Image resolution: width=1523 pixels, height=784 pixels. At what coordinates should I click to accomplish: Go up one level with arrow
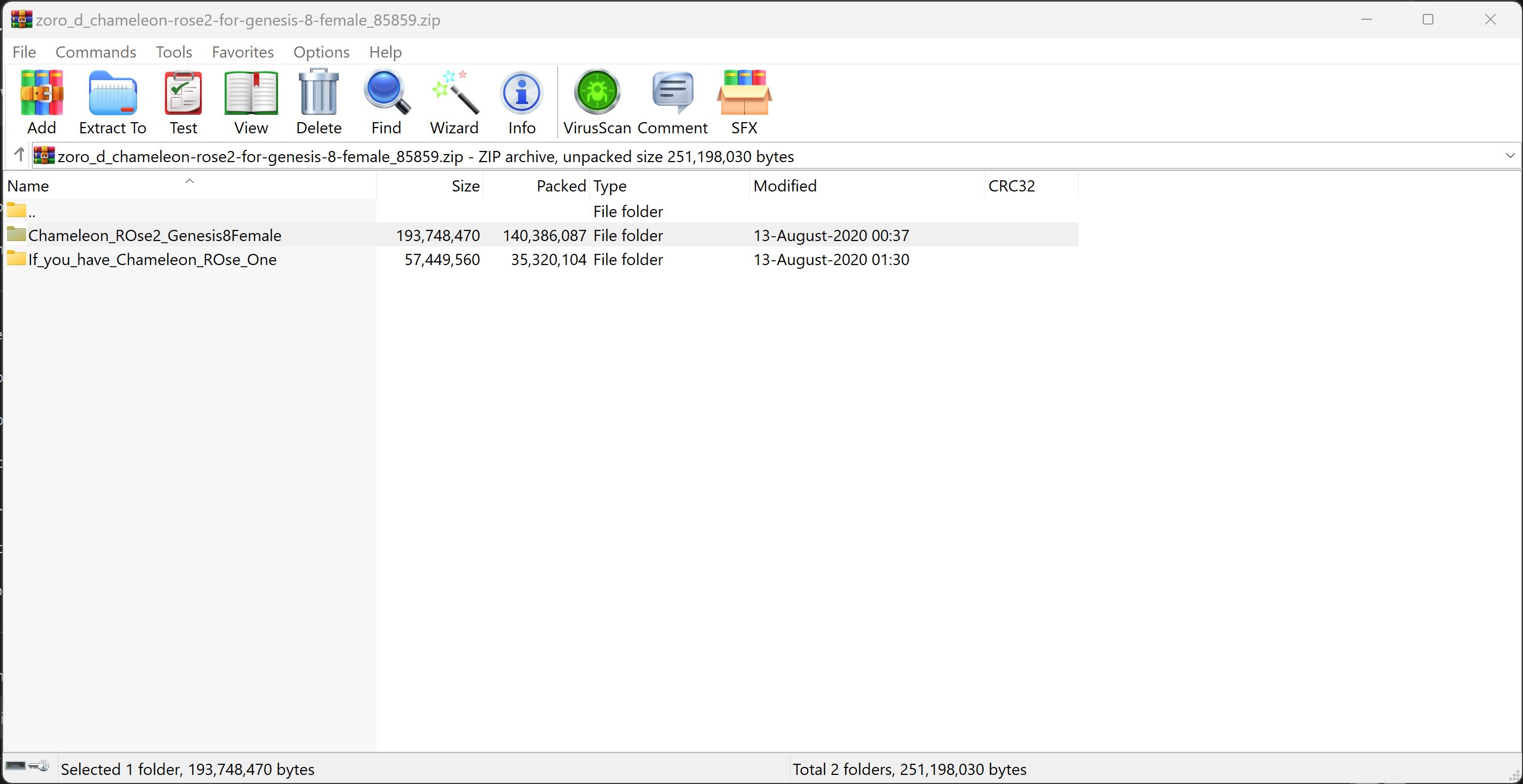coord(19,156)
